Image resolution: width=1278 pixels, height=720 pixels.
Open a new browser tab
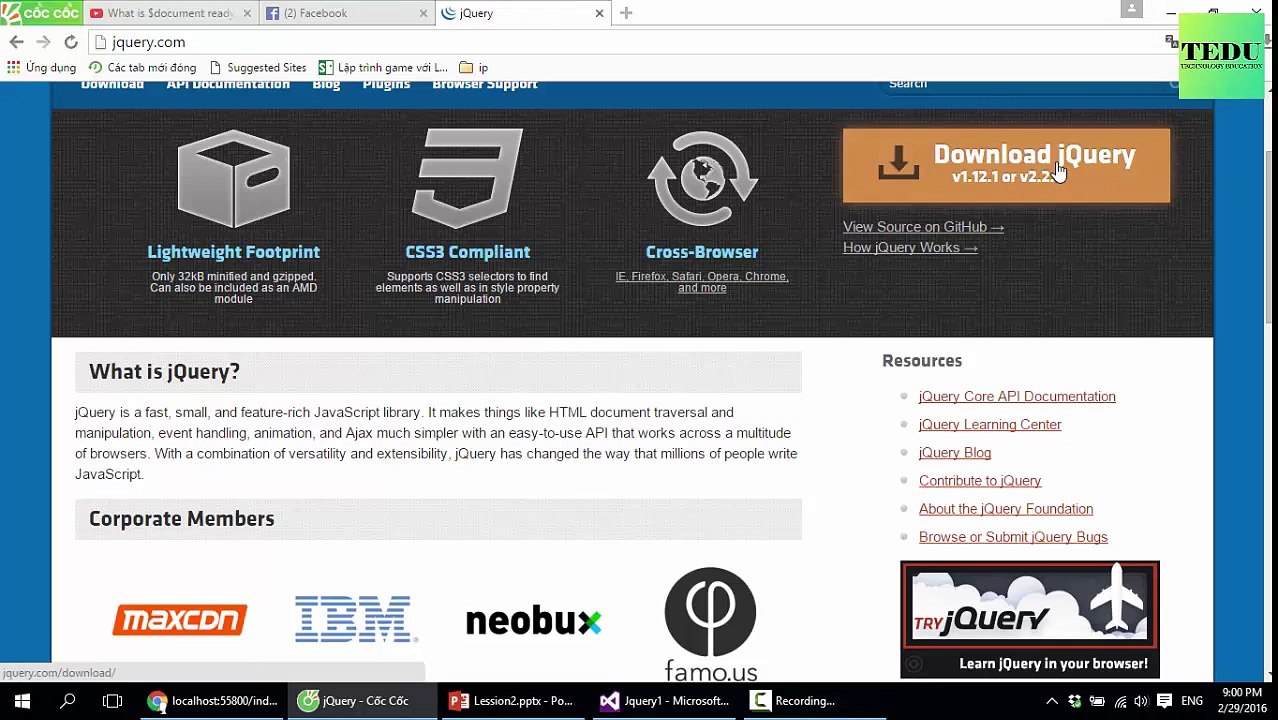[x=626, y=13]
